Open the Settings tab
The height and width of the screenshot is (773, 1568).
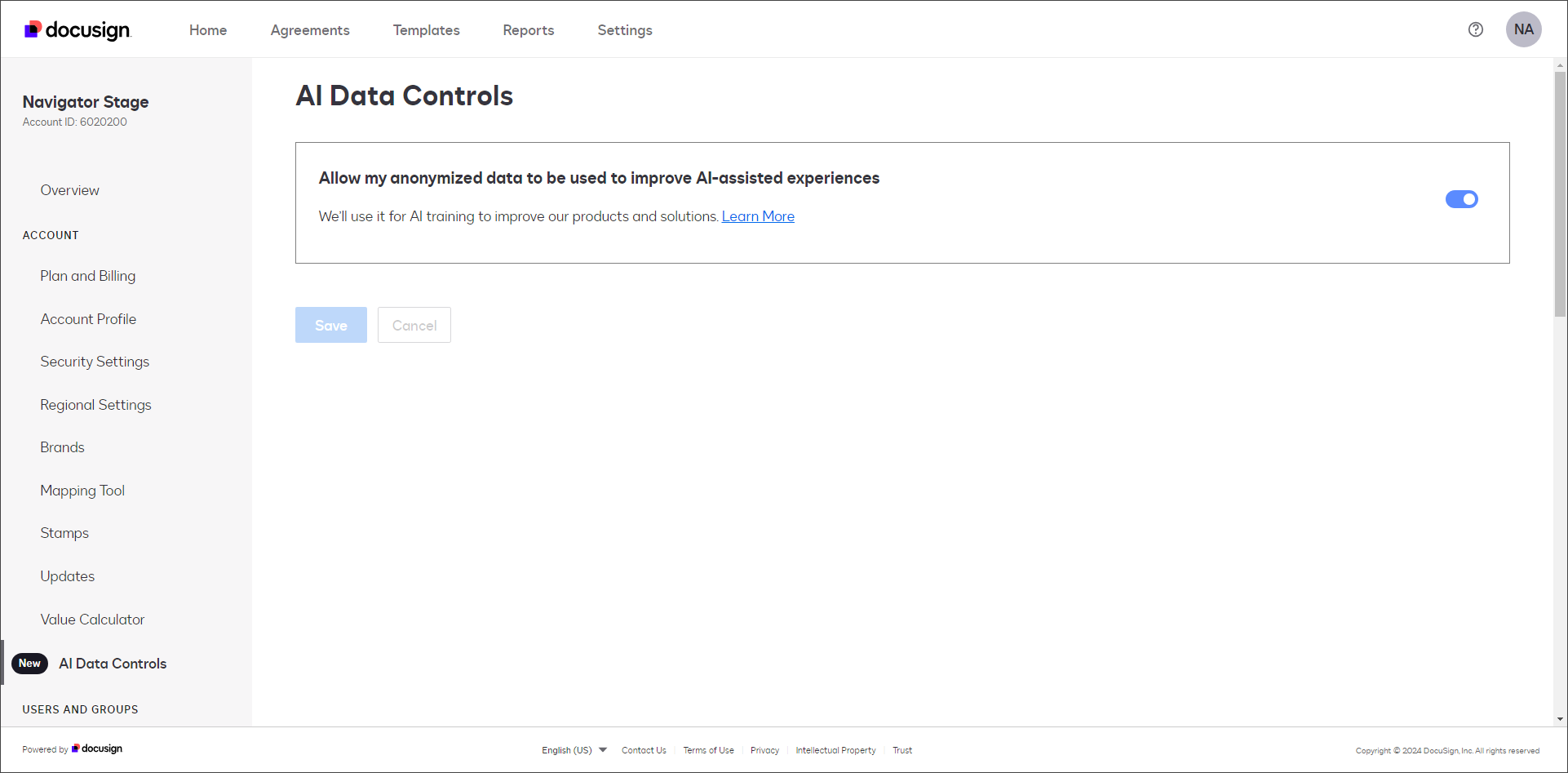coord(624,29)
